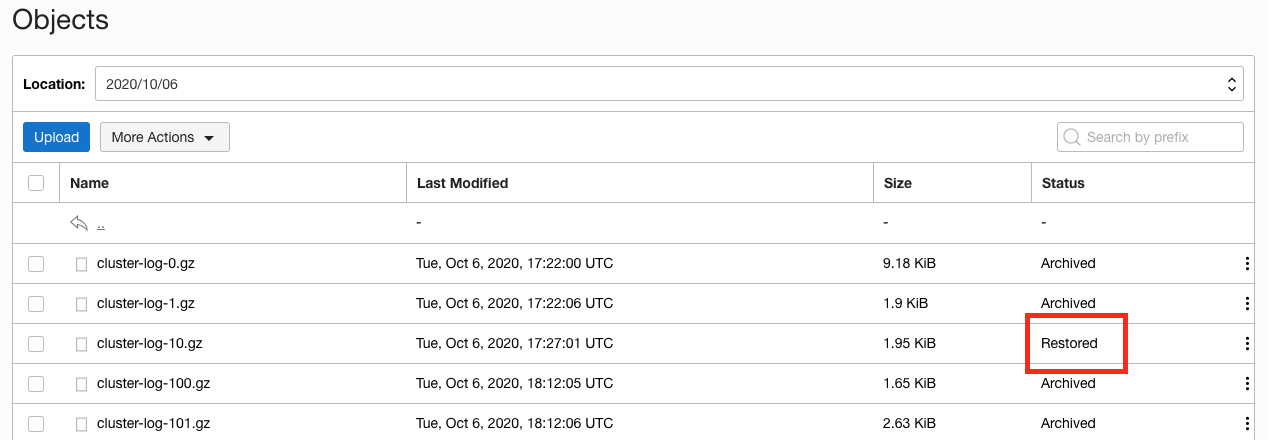
Task: Open the Location dropdown 2020/10/06
Action: coord(669,85)
